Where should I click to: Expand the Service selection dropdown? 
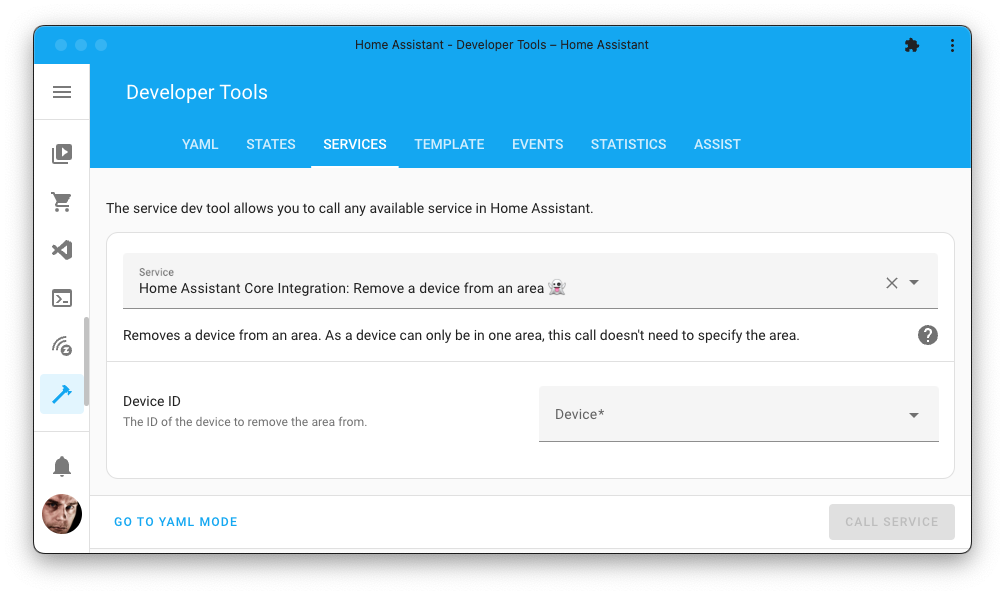[915, 283]
